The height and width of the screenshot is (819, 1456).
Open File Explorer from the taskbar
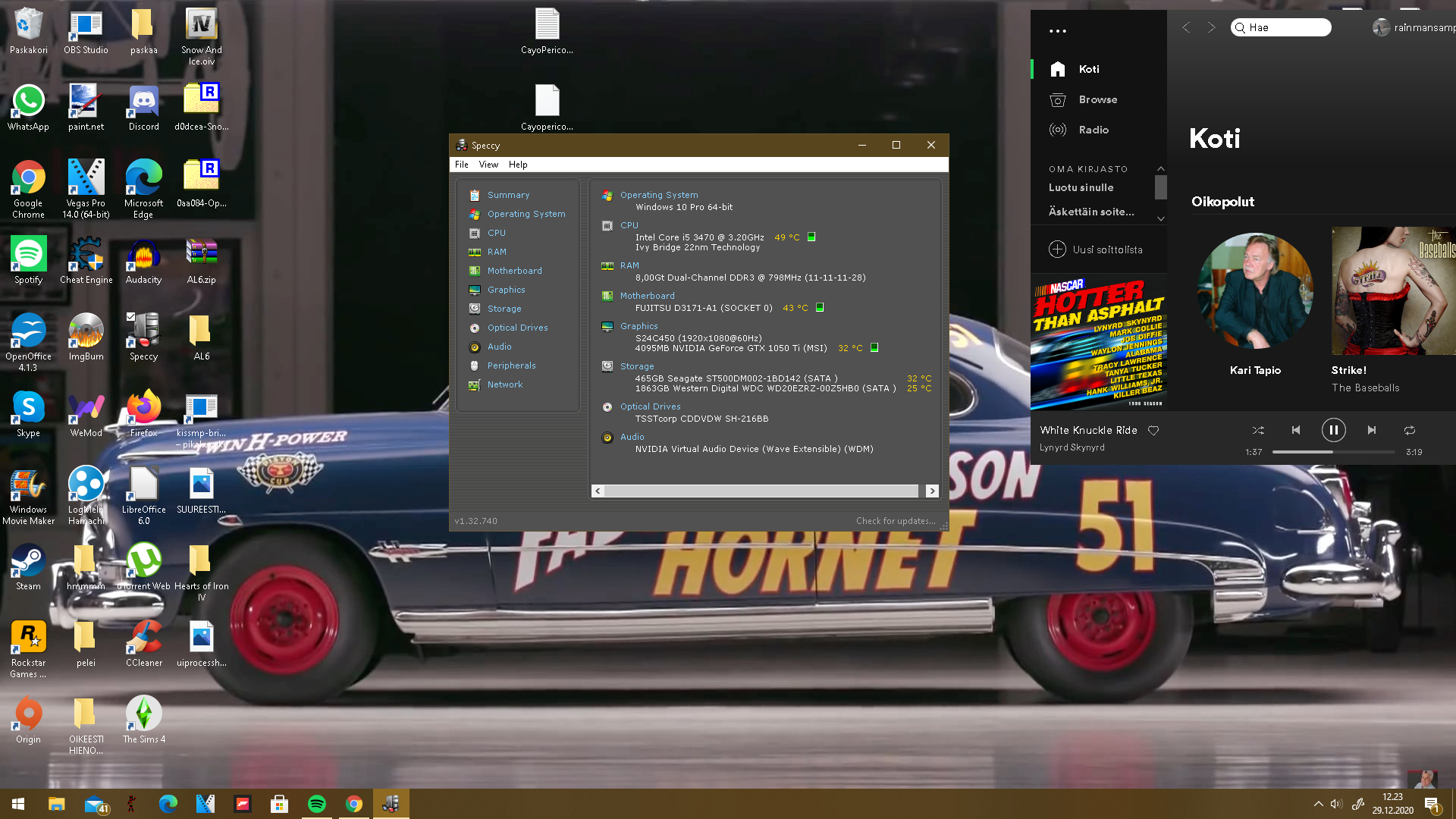[x=56, y=804]
